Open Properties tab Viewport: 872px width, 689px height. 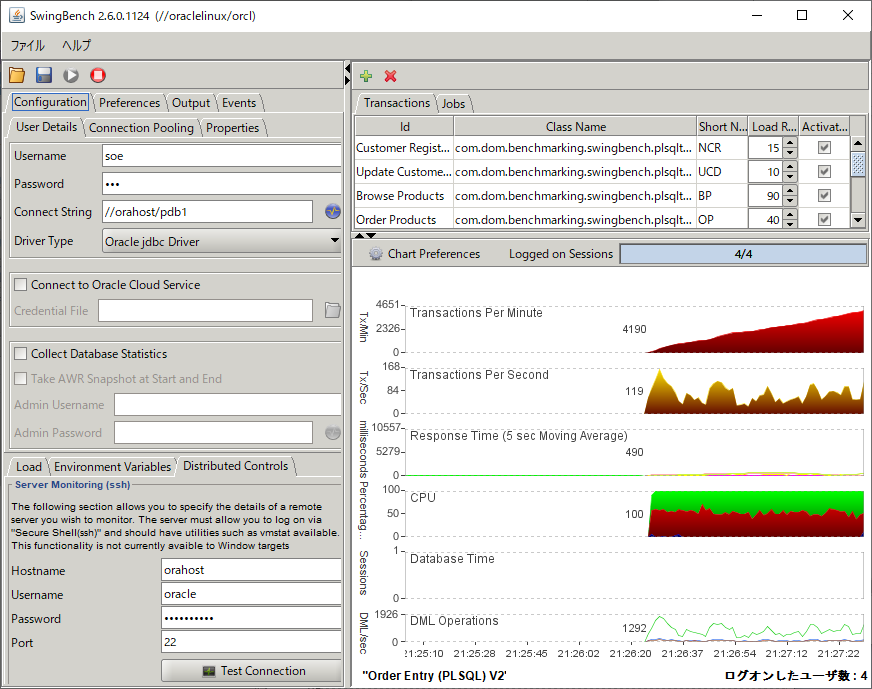point(232,128)
